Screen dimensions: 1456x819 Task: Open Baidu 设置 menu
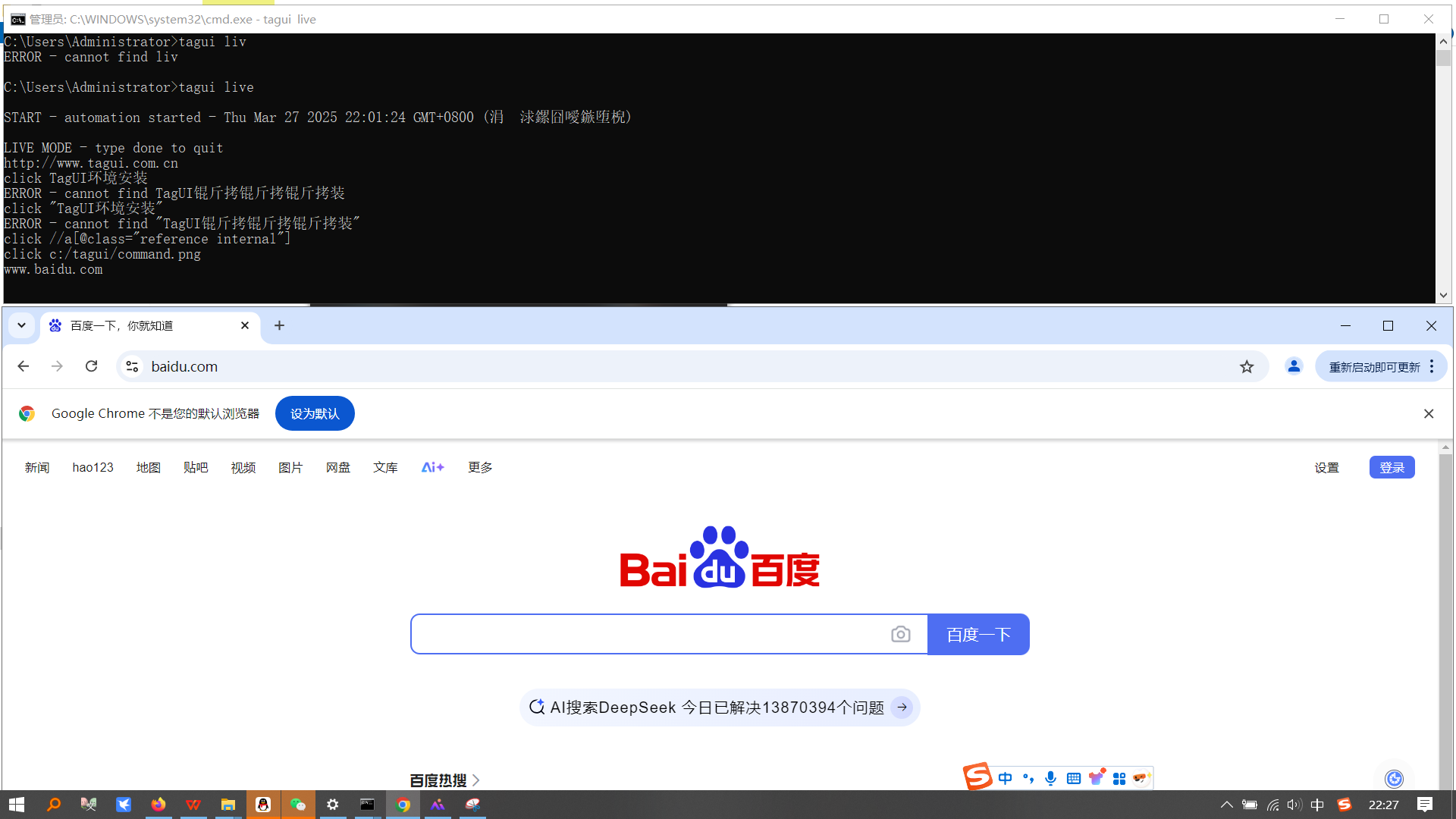tap(1327, 467)
